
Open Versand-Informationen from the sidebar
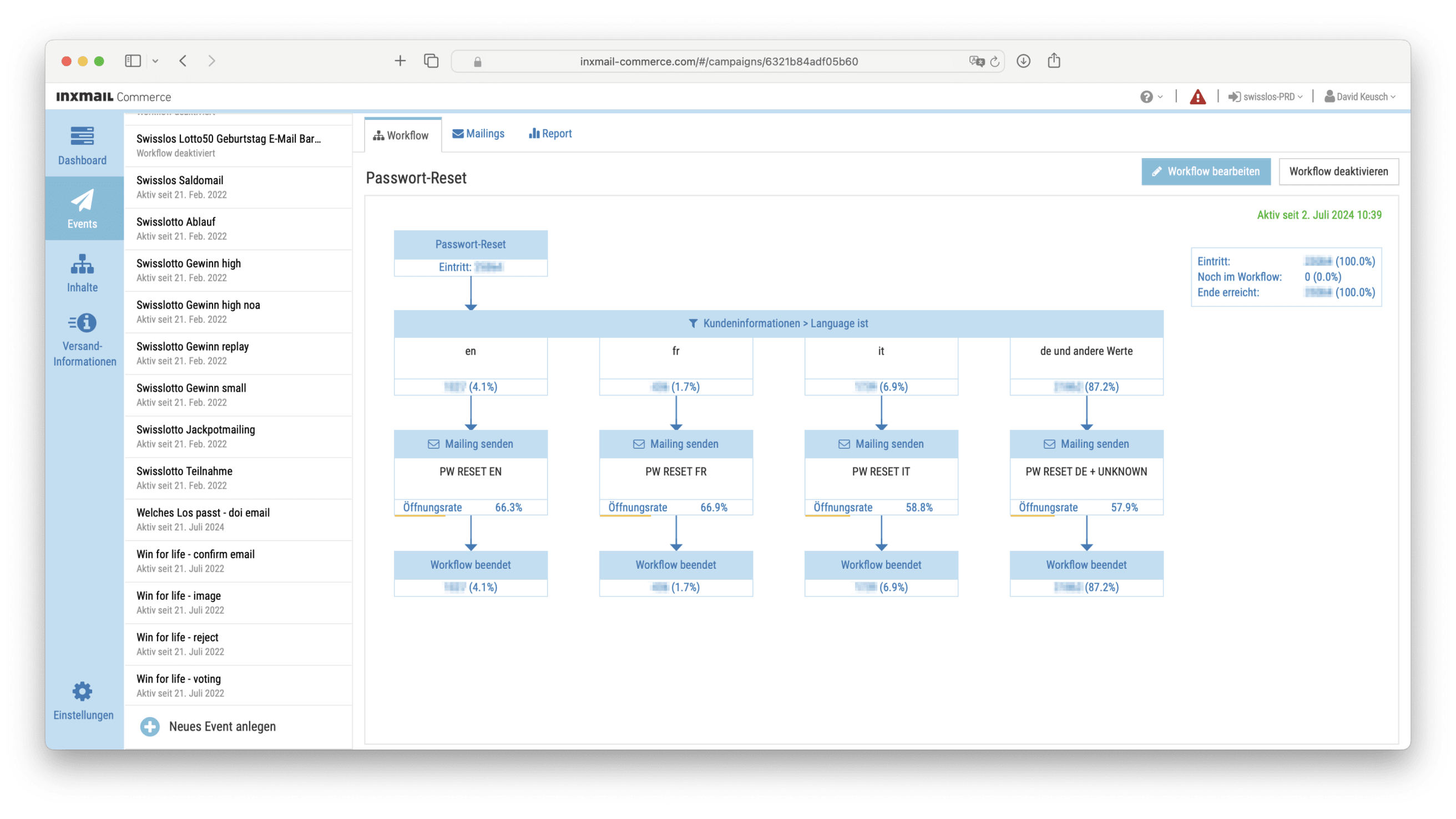pyautogui.click(x=83, y=322)
